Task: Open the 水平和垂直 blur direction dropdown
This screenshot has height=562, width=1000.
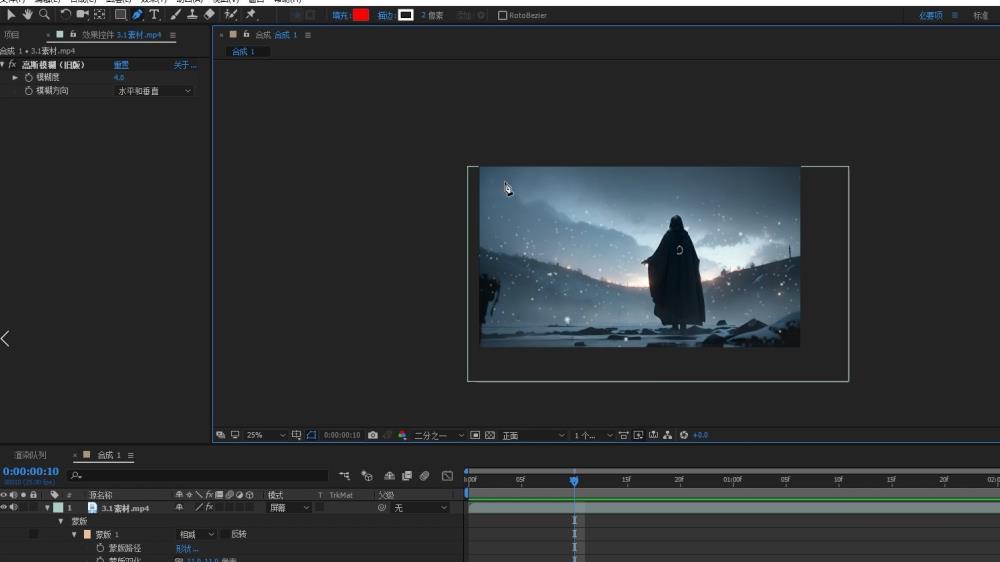Action: click(x=154, y=91)
